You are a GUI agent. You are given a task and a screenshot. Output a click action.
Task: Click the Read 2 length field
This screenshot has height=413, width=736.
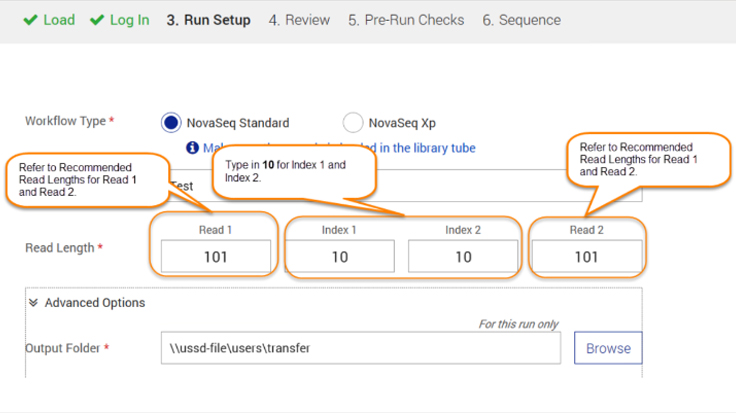tap(586, 257)
